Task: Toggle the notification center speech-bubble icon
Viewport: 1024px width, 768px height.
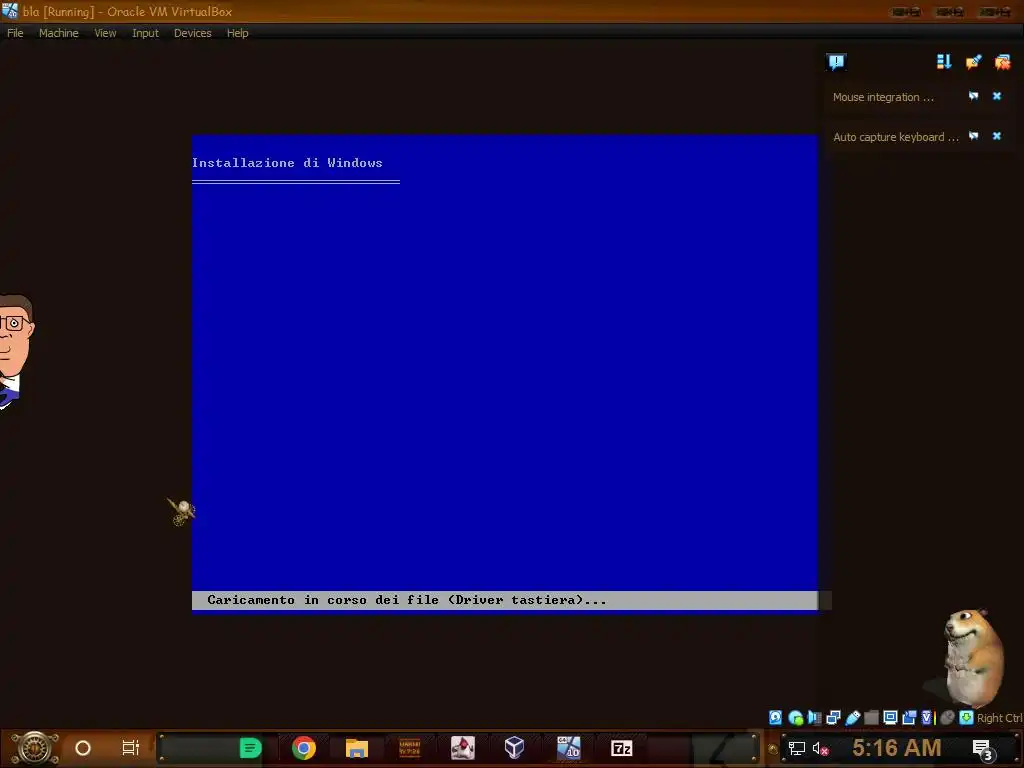Action: click(836, 62)
